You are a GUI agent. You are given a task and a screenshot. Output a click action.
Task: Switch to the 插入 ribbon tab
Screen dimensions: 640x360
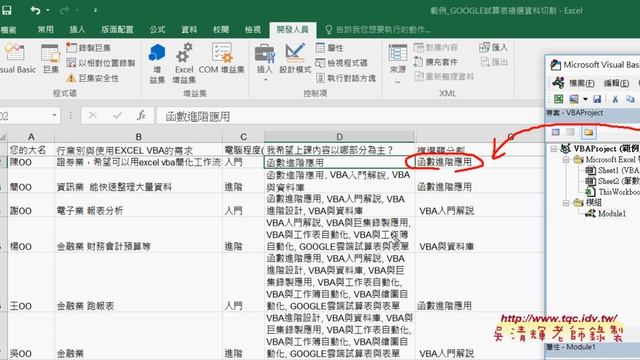[77, 29]
